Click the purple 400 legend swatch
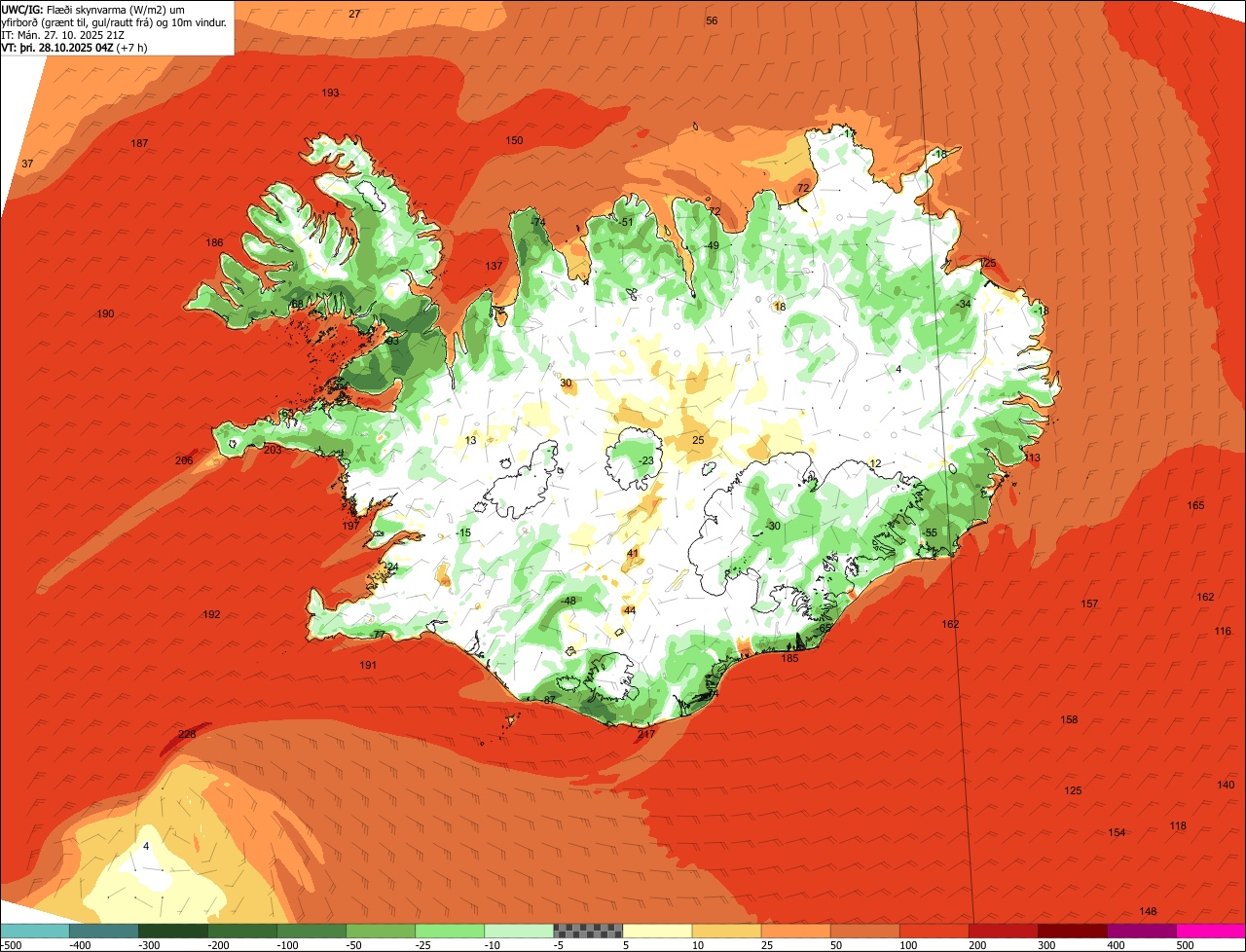Screen dimensions: 1246x952 (1141, 931)
